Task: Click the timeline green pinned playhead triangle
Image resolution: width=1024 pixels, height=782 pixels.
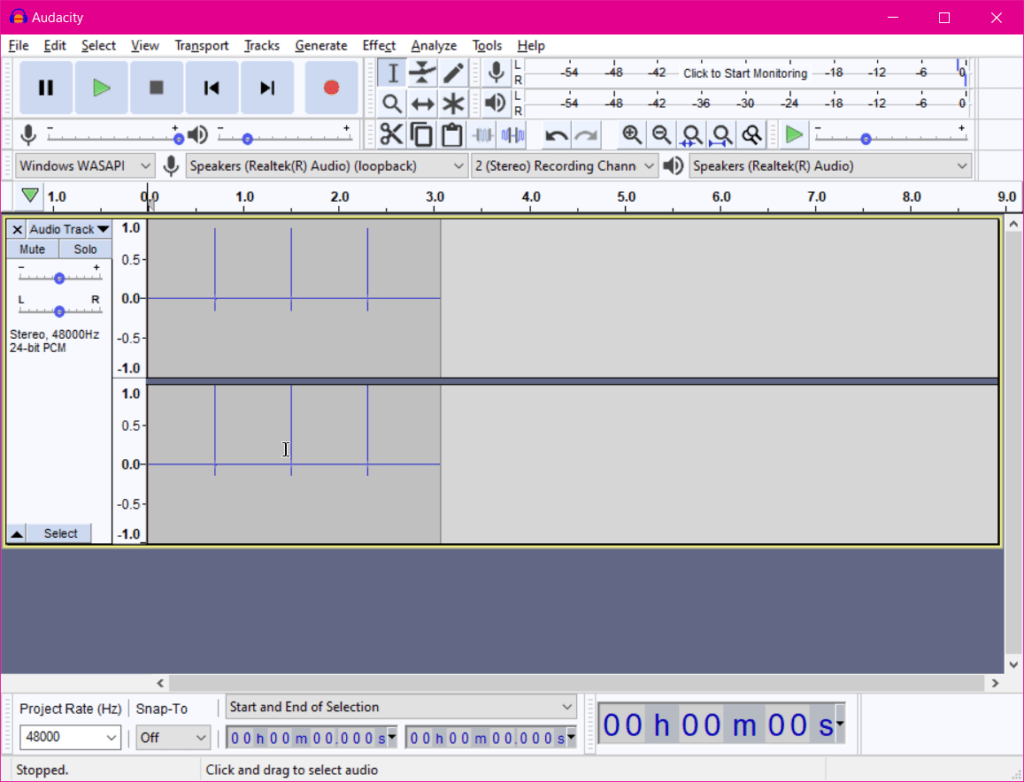Action: [x=29, y=195]
